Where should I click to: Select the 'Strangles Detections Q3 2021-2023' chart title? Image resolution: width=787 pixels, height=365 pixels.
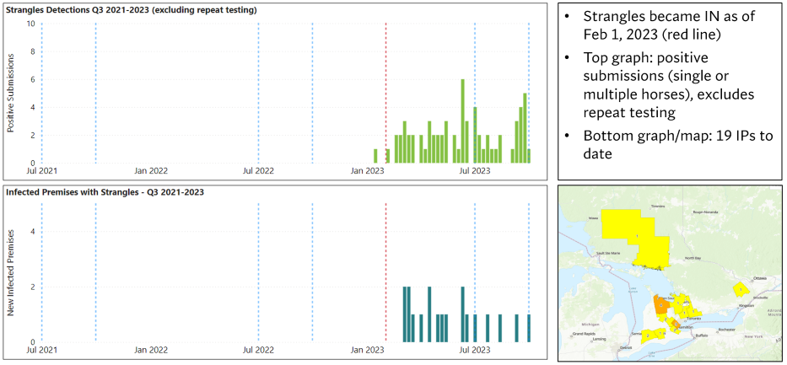click(x=132, y=11)
